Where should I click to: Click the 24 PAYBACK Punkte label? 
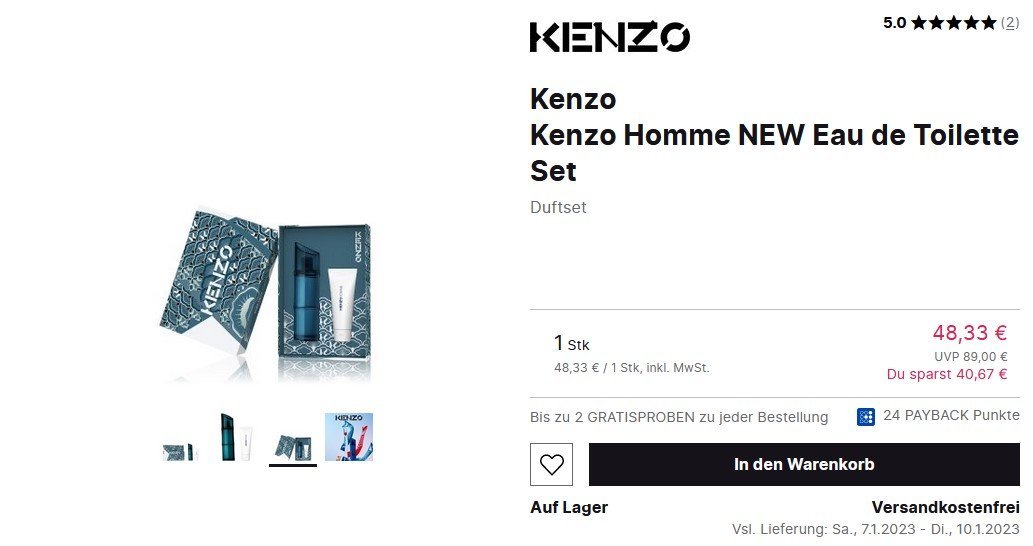click(x=951, y=416)
